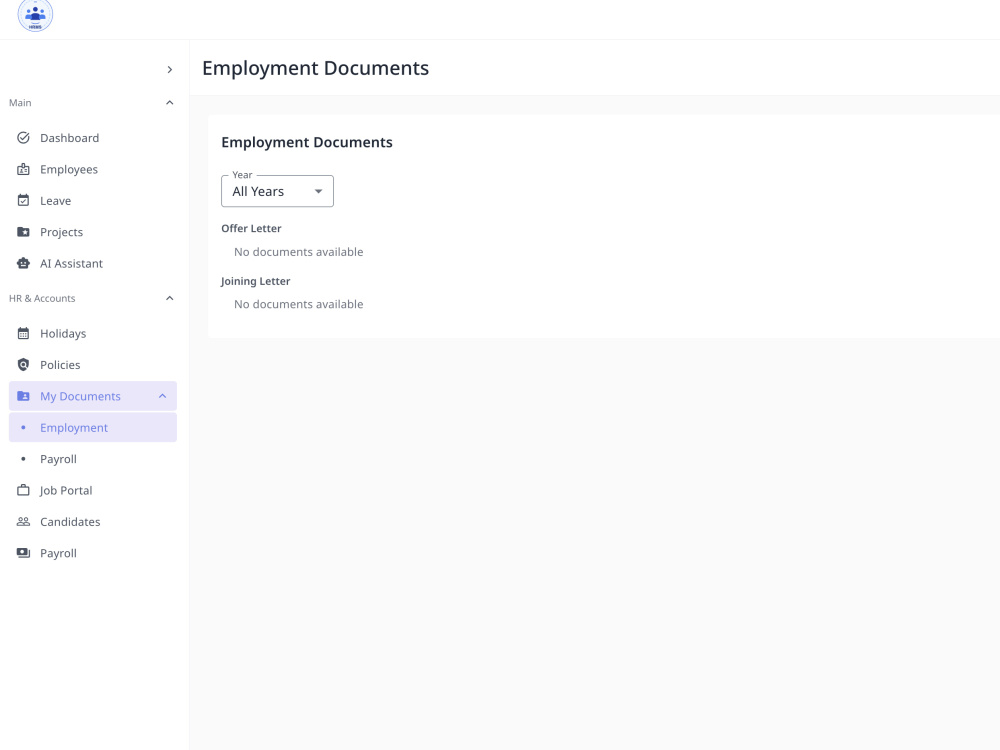1000x750 pixels.
Task: Click the Holidays calendar icon
Action: [24, 333]
